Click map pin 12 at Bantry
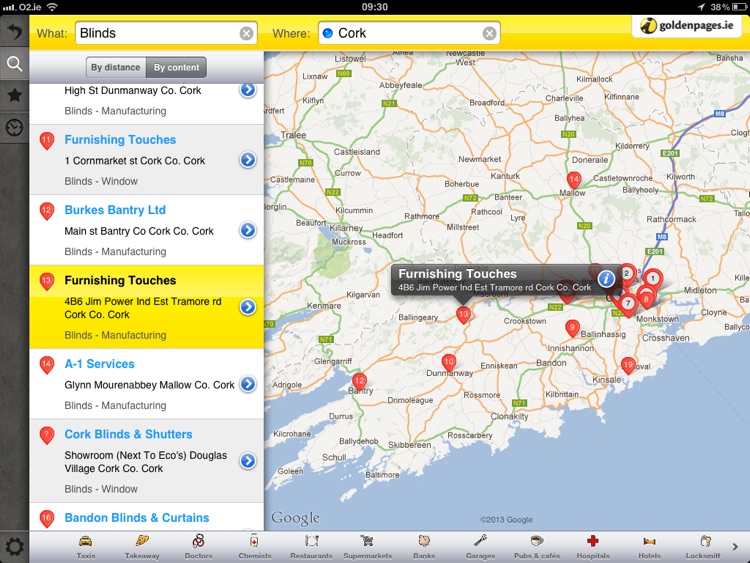750x563 pixels. tap(359, 382)
